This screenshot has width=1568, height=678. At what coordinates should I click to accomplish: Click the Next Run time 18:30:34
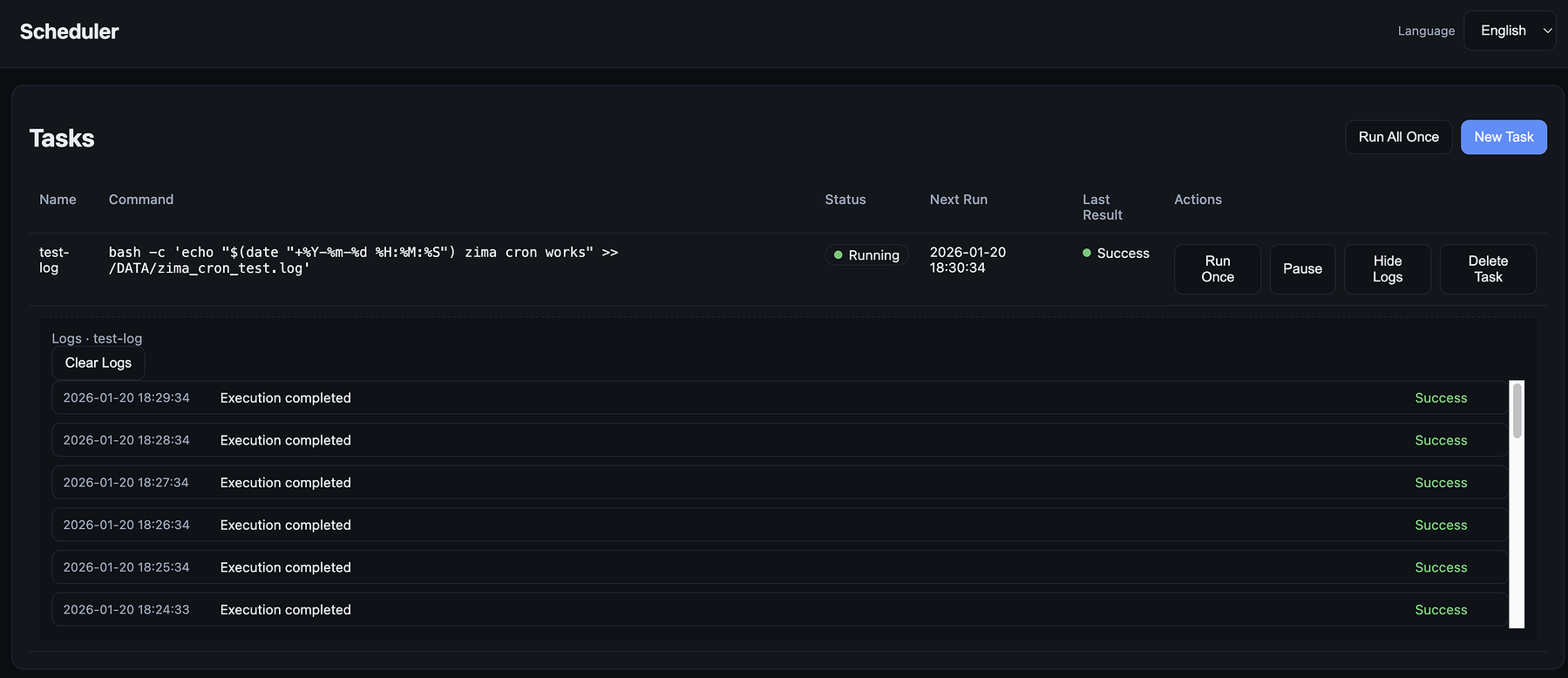957,268
